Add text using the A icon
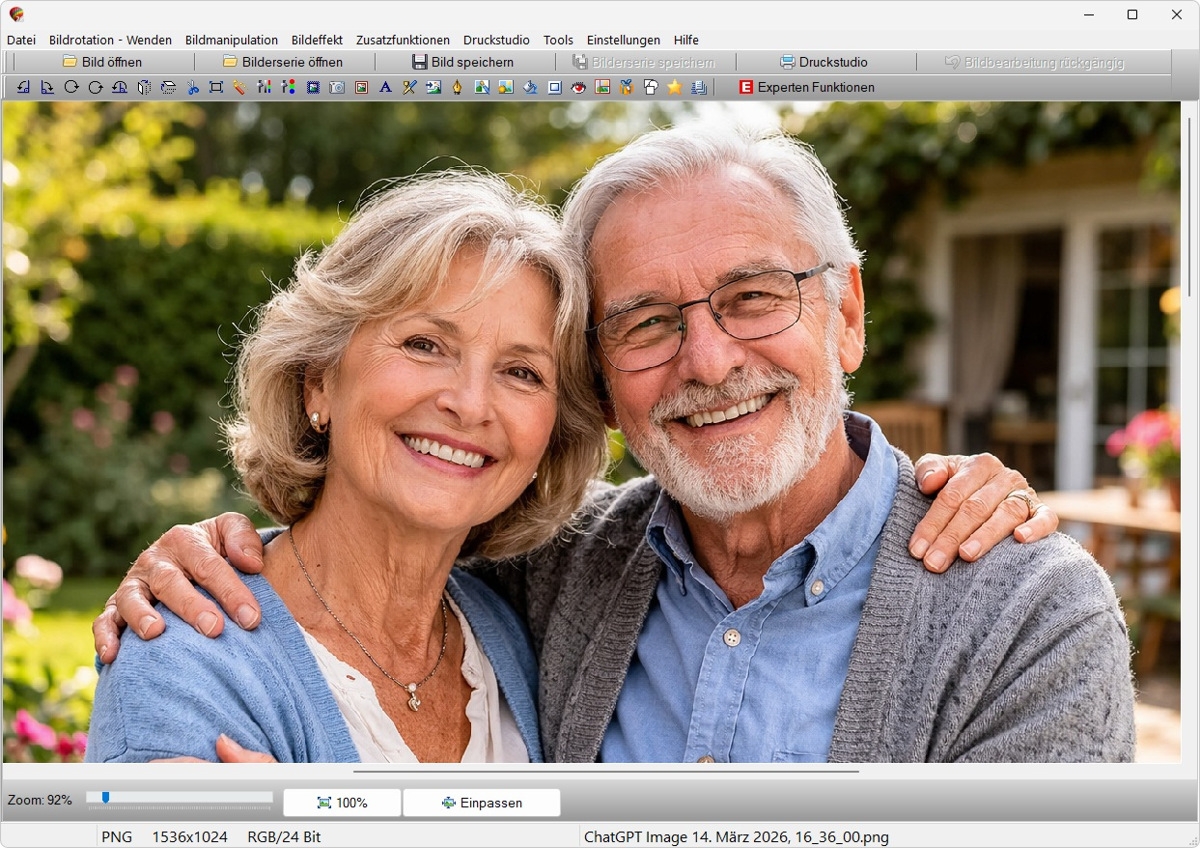 coord(385,87)
